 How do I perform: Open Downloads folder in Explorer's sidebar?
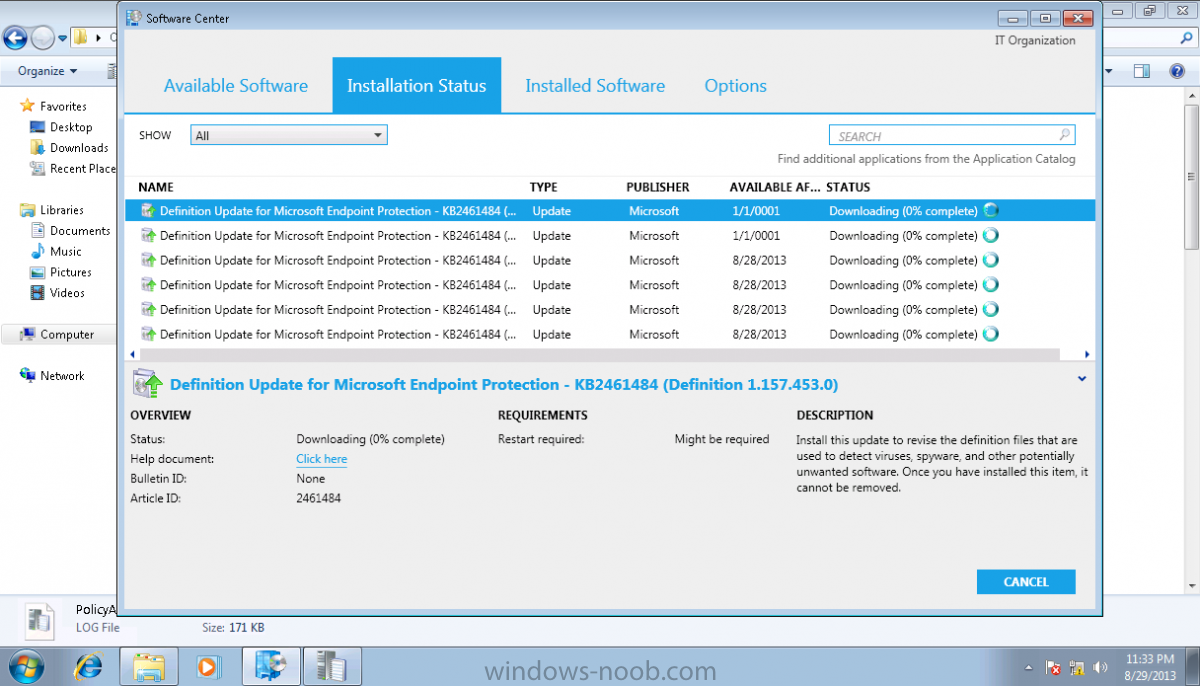click(x=78, y=148)
